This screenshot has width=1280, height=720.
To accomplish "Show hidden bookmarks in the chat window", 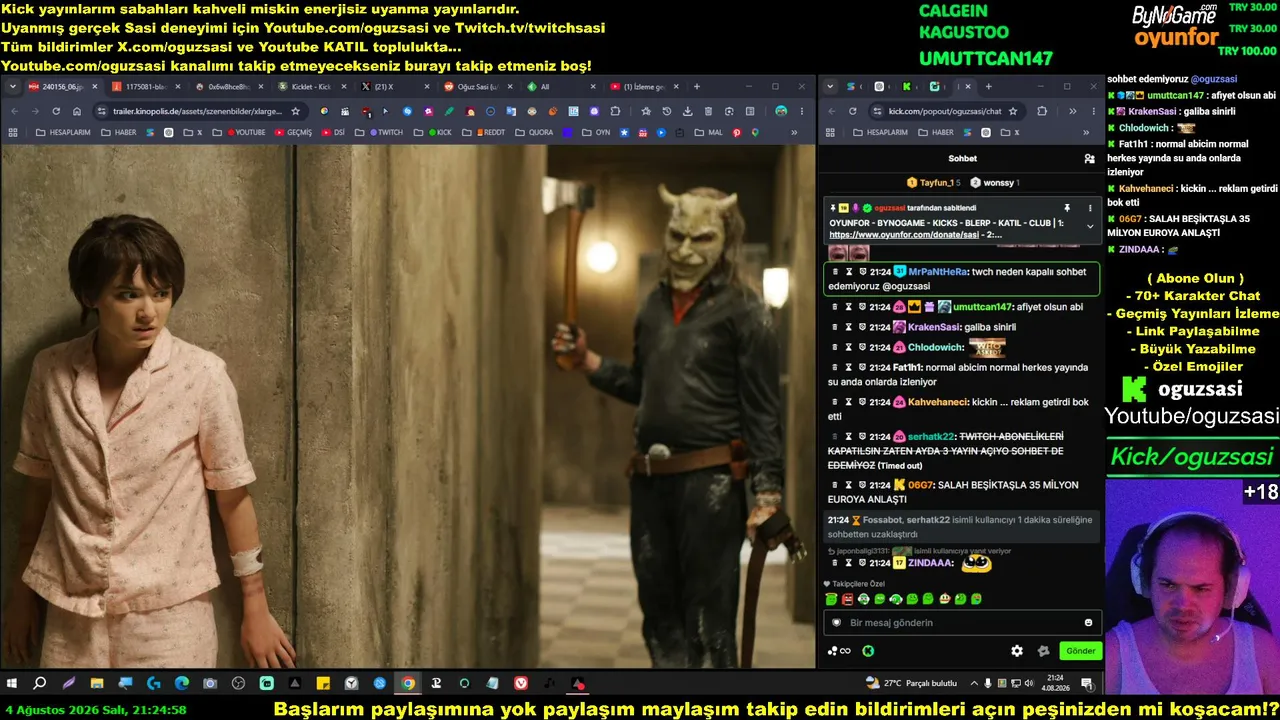I will click(x=1085, y=132).
